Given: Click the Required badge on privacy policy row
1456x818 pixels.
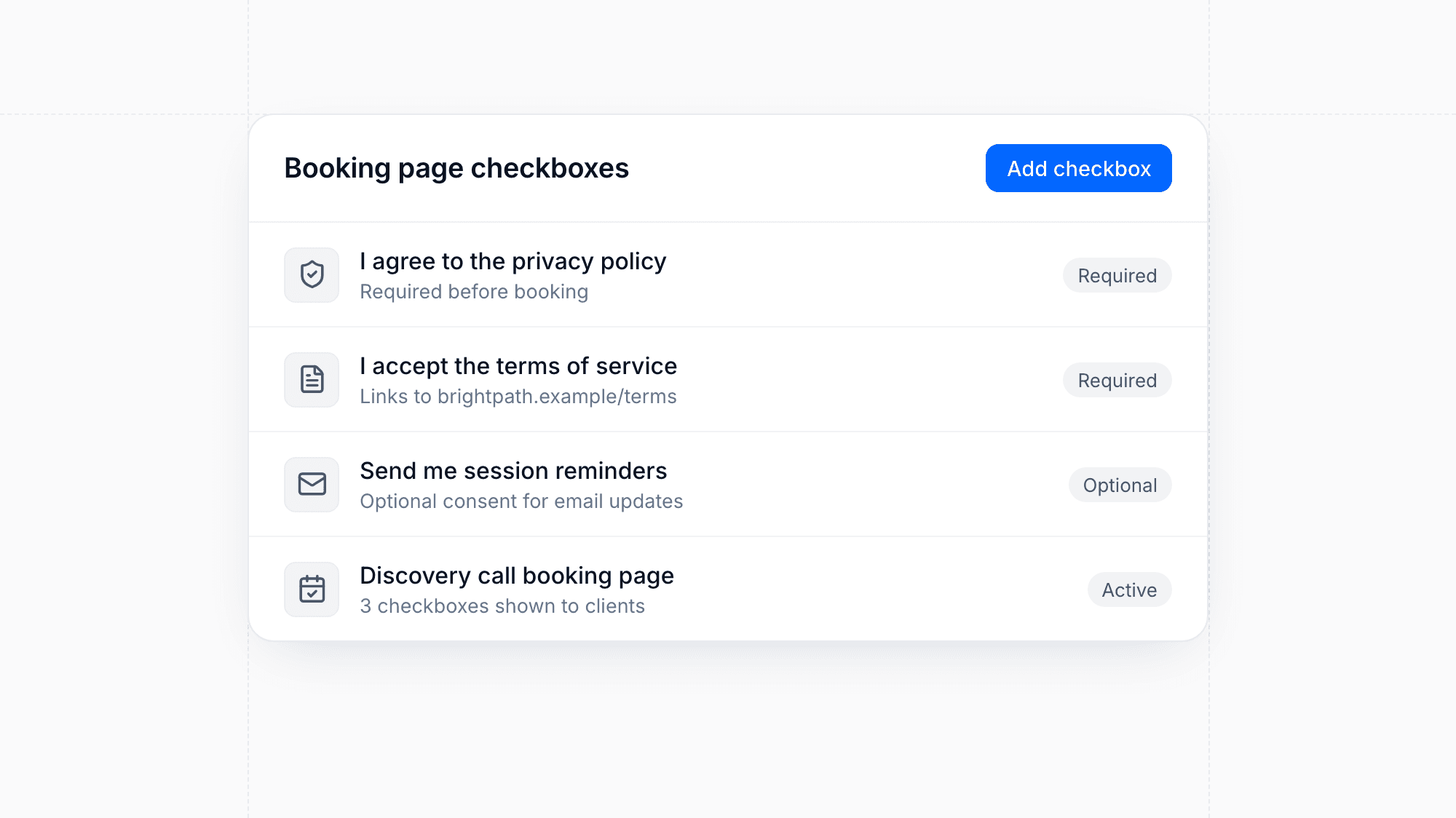Looking at the screenshot, I should 1117,276.
